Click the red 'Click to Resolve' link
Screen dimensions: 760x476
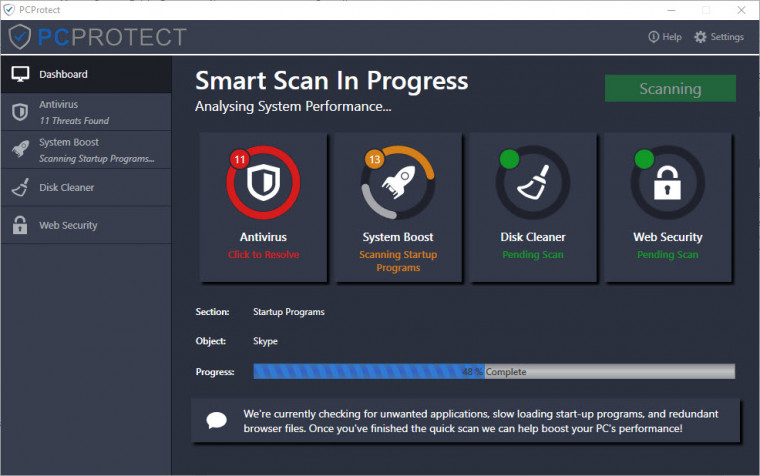coord(264,254)
